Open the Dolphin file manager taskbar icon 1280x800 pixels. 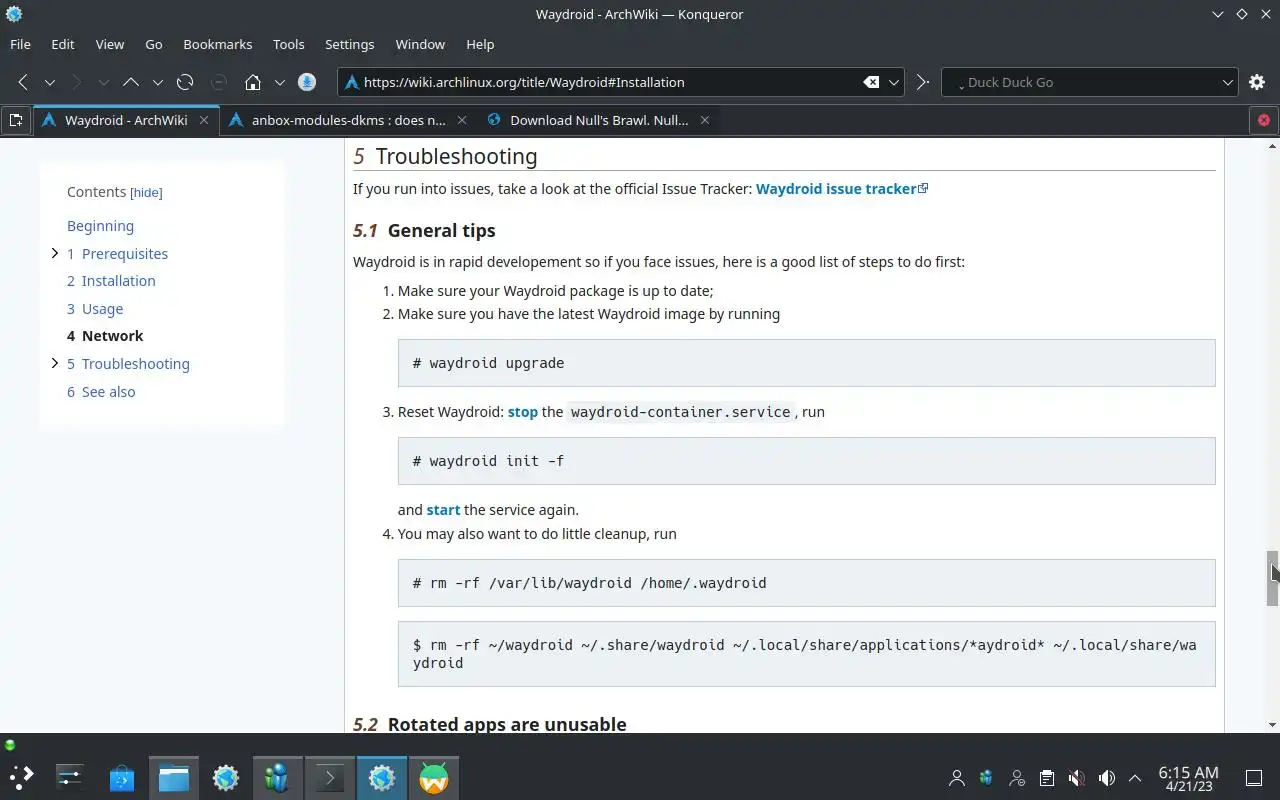(x=174, y=777)
